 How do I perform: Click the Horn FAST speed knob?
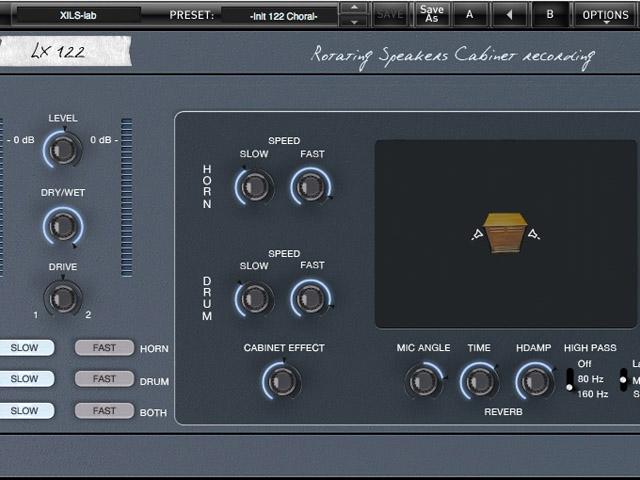[311, 186]
